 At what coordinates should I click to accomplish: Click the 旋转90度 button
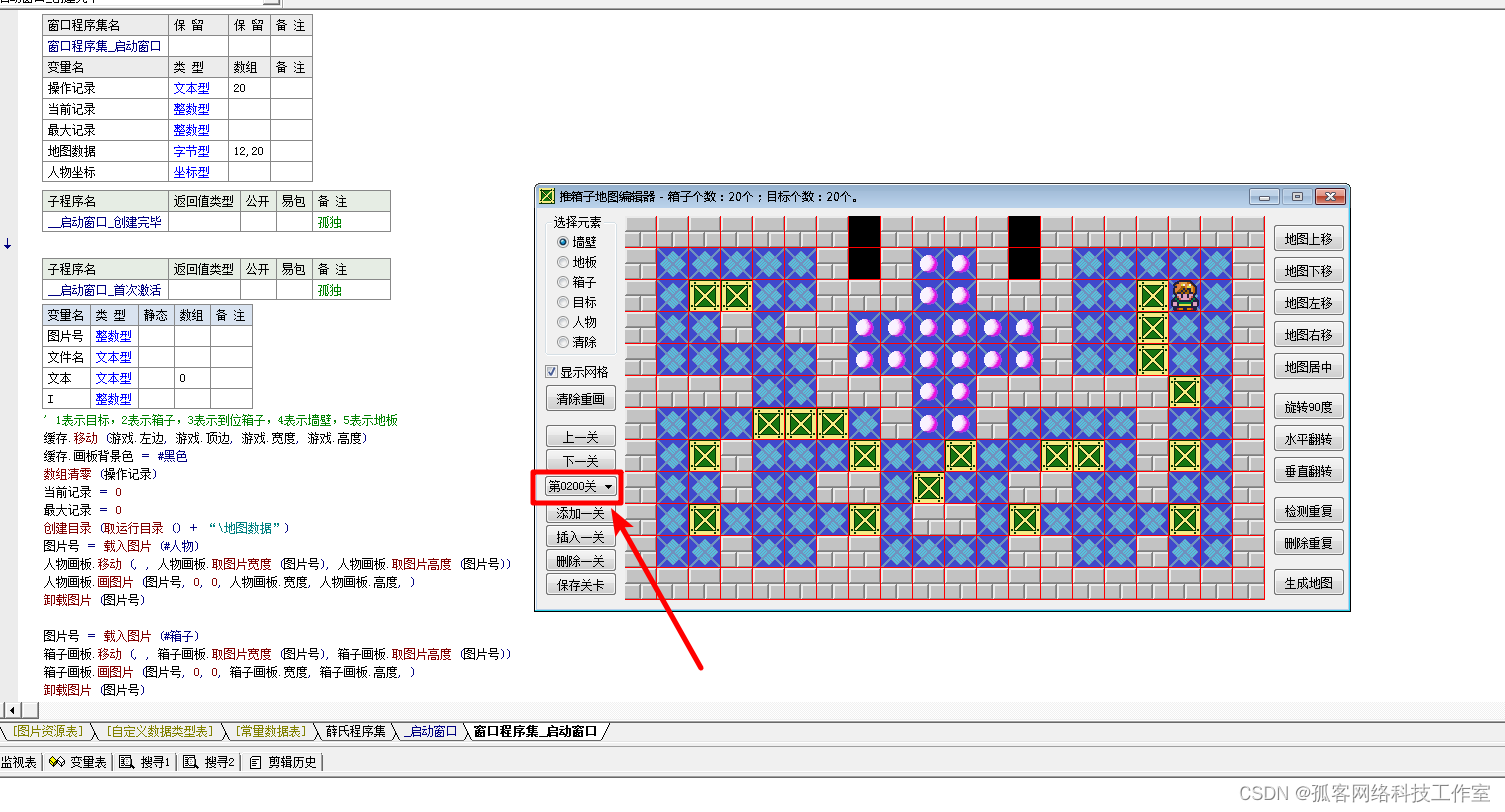(1309, 407)
